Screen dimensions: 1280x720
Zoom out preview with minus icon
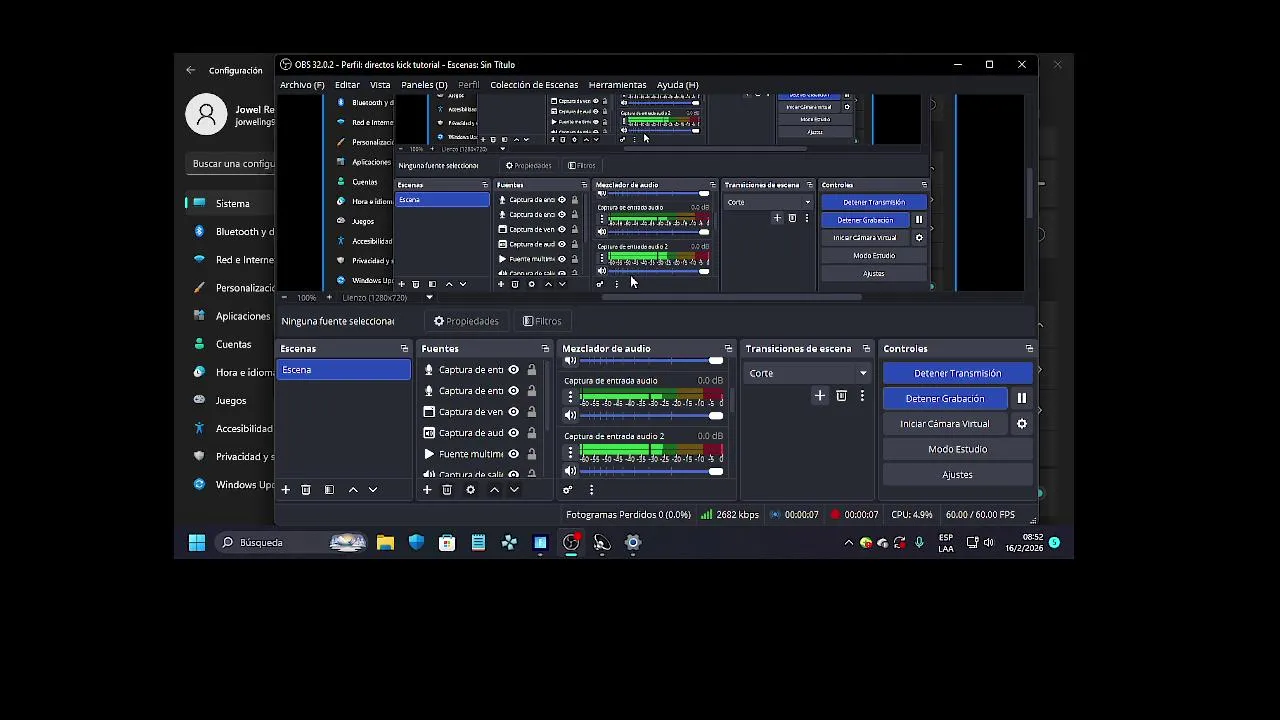point(284,297)
